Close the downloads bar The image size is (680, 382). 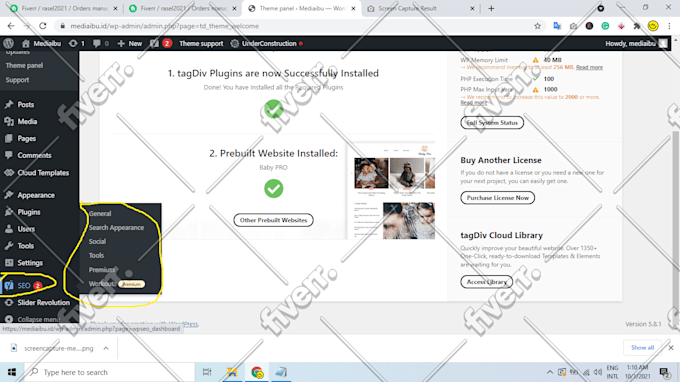670,348
